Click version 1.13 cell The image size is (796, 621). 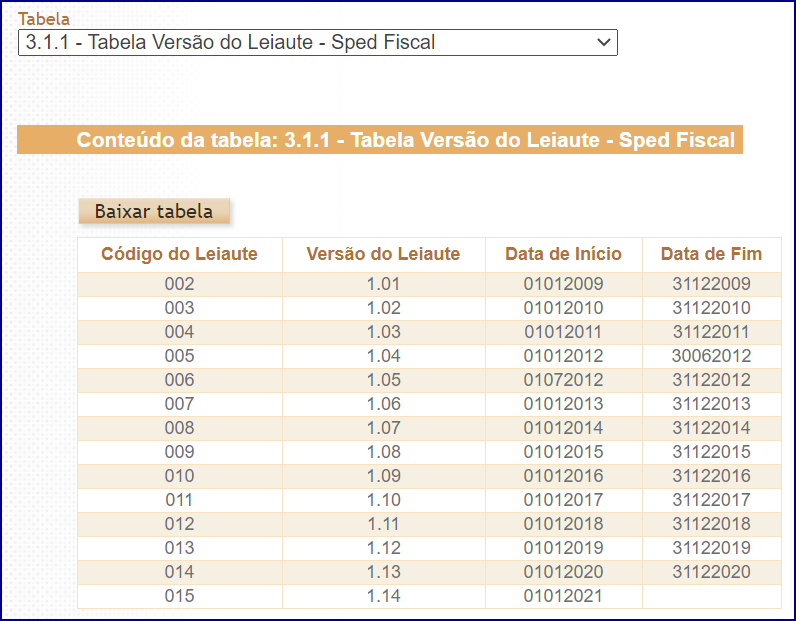(384, 572)
